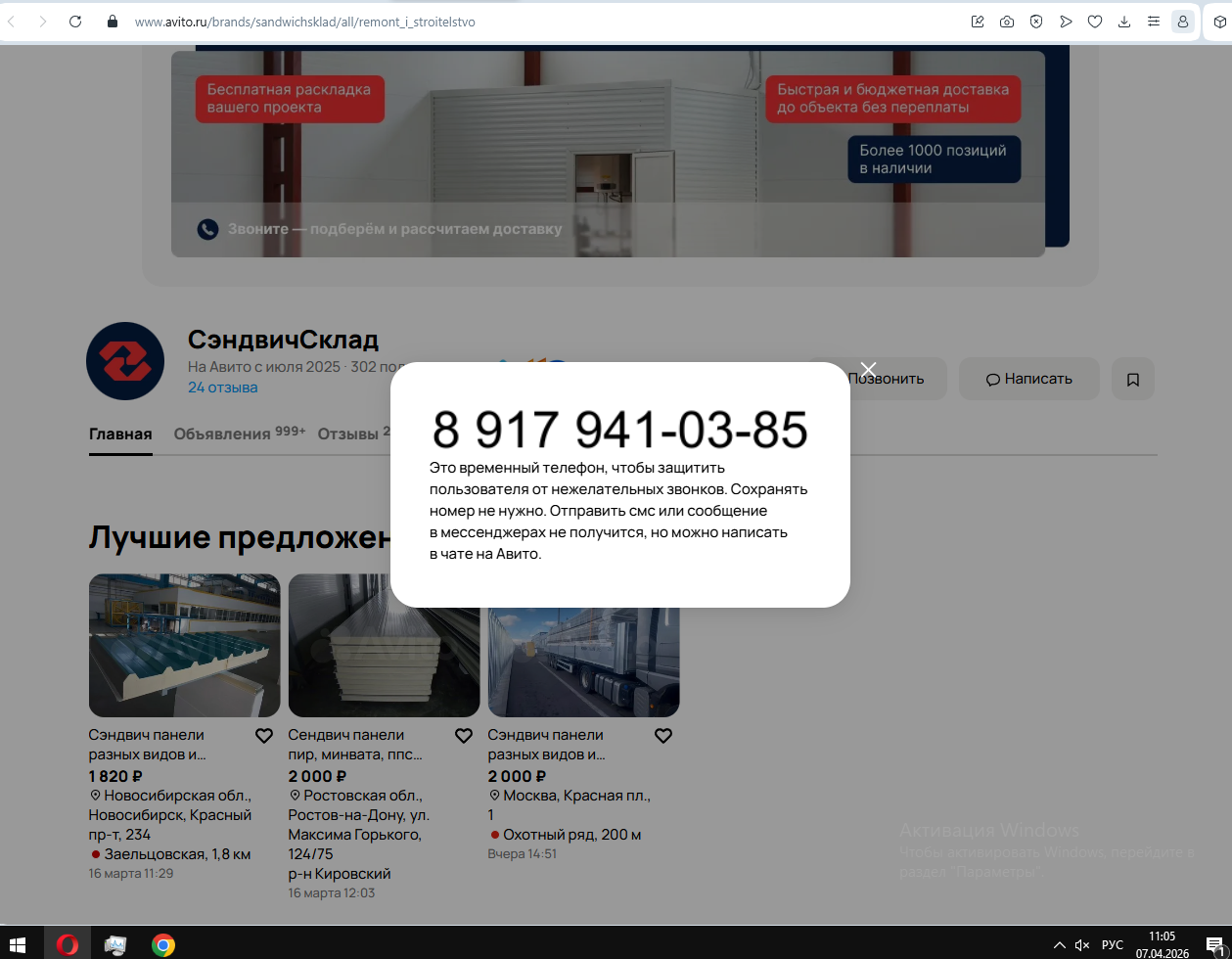This screenshot has height=959, width=1232.
Task: Click the padlock site security icon
Action: [x=112, y=21]
